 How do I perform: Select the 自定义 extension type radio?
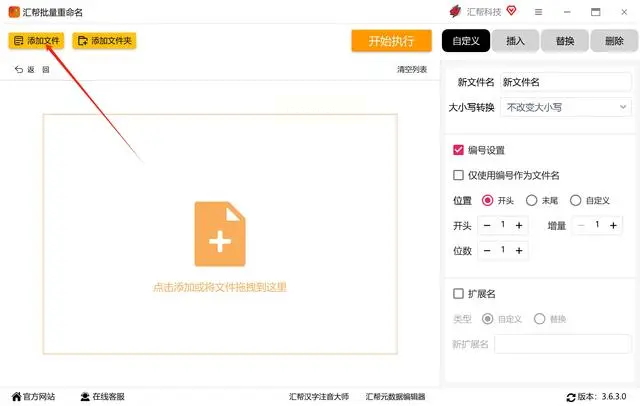point(487,319)
